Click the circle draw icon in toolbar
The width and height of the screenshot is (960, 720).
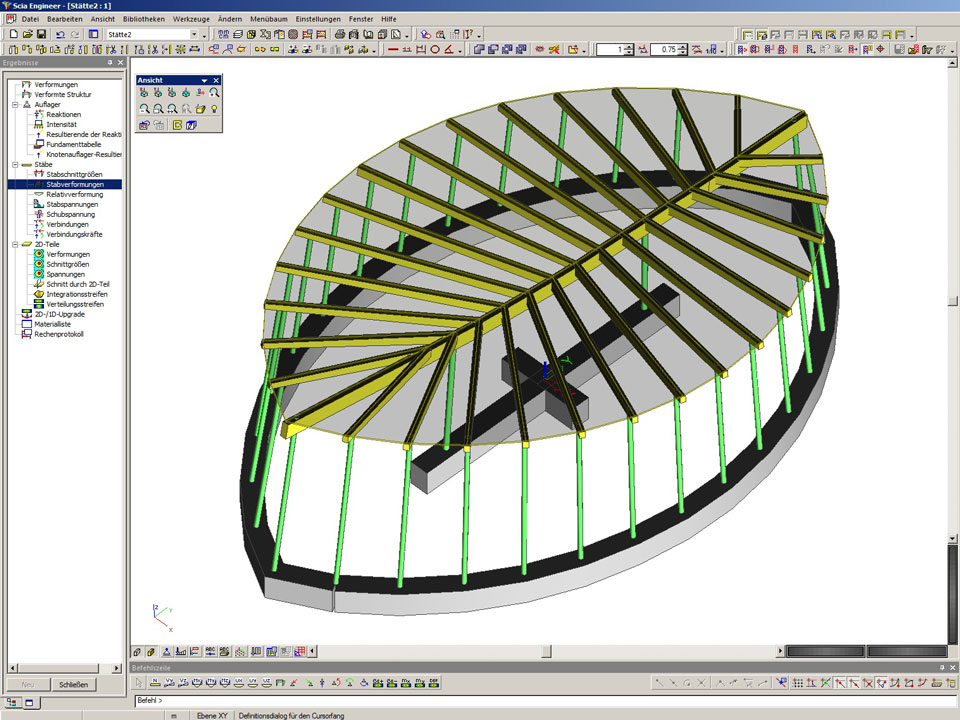435,49
